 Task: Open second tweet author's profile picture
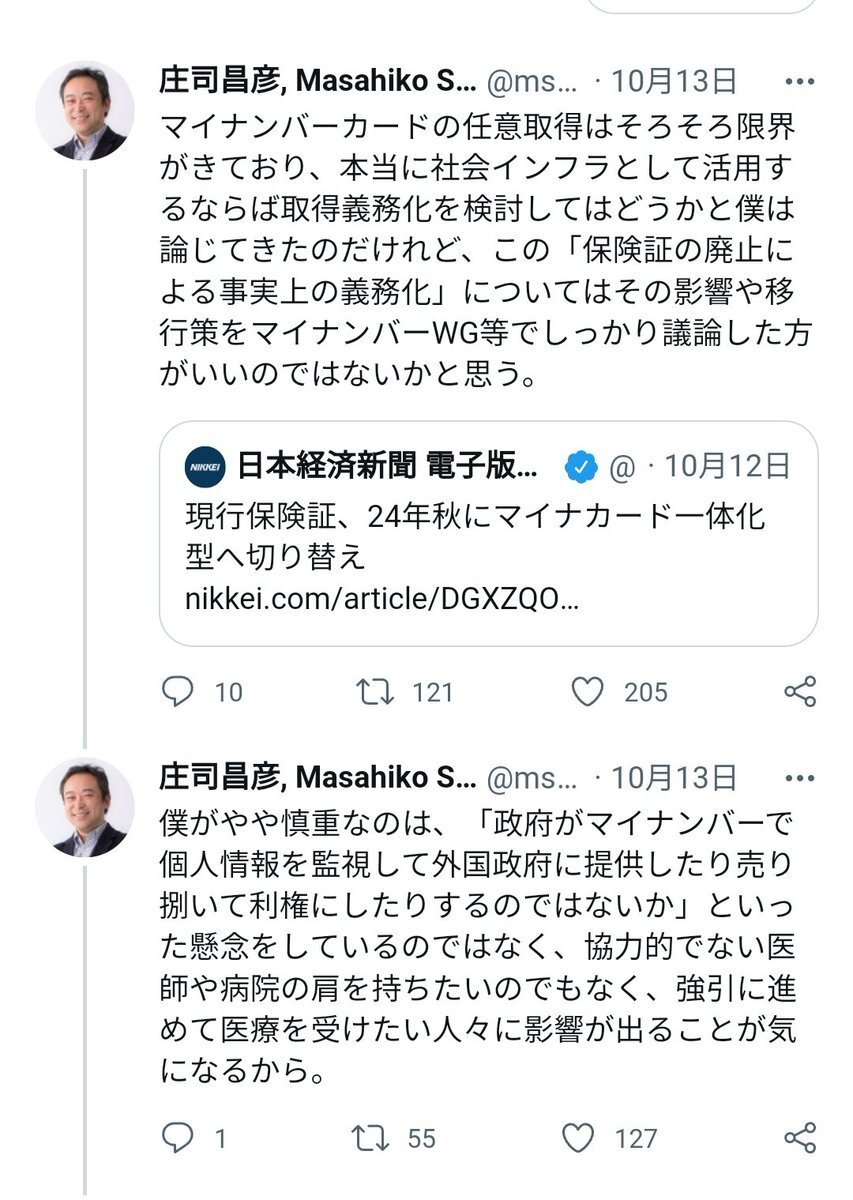pyautogui.click(x=85, y=808)
